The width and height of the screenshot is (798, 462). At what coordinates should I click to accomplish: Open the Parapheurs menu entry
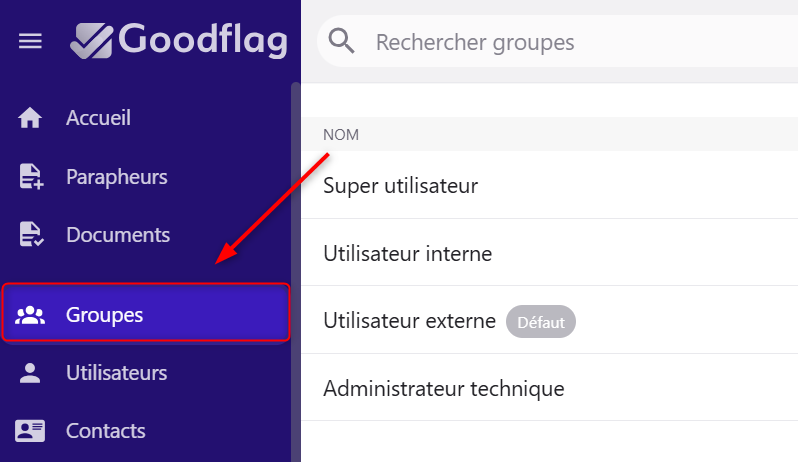pyautogui.click(x=117, y=177)
